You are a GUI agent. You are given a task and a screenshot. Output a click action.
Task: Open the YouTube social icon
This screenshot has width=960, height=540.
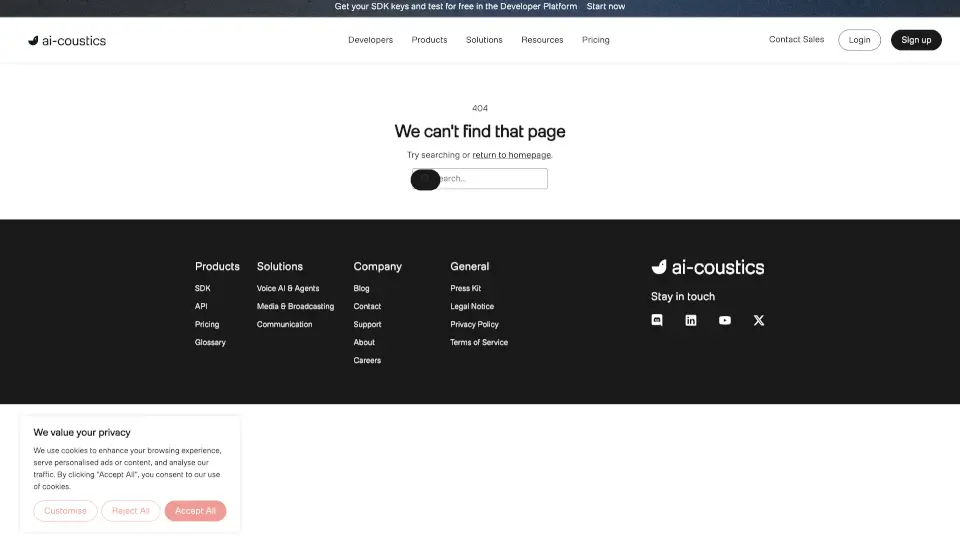point(725,320)
